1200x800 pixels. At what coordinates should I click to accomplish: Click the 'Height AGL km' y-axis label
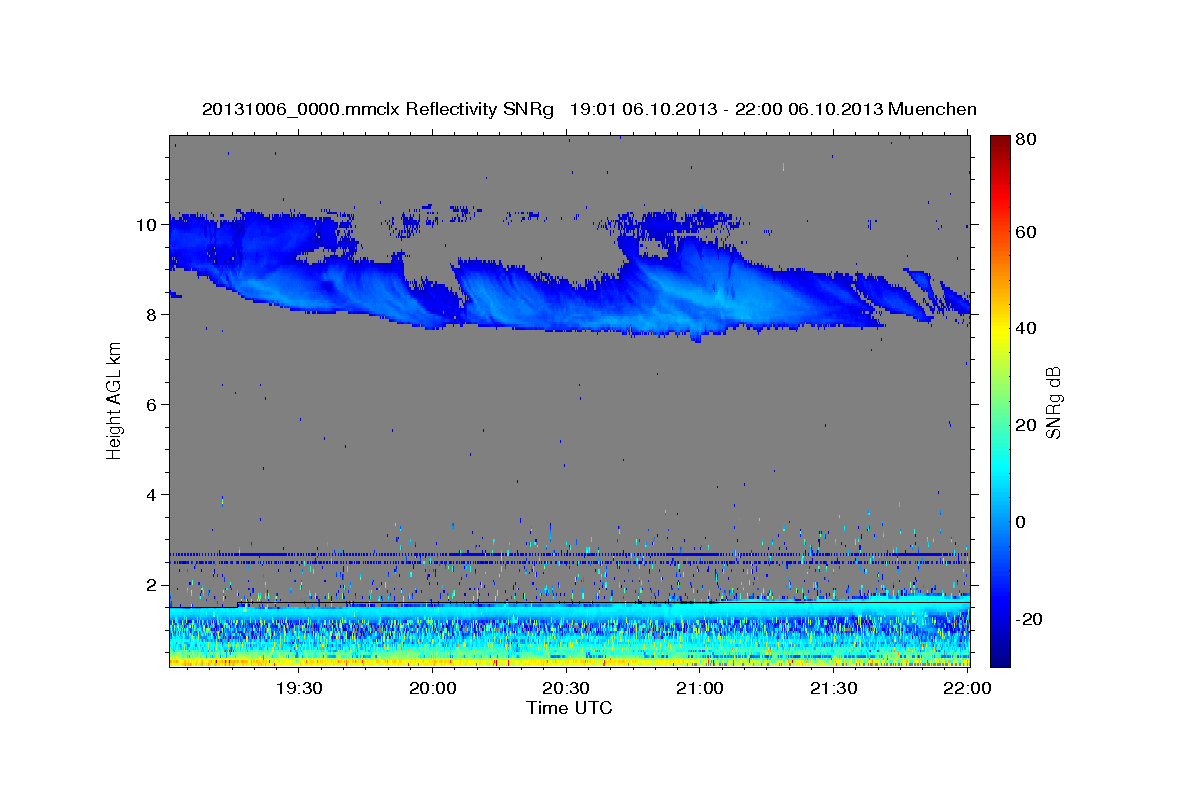pyautogui.click(x=114, y=399)
